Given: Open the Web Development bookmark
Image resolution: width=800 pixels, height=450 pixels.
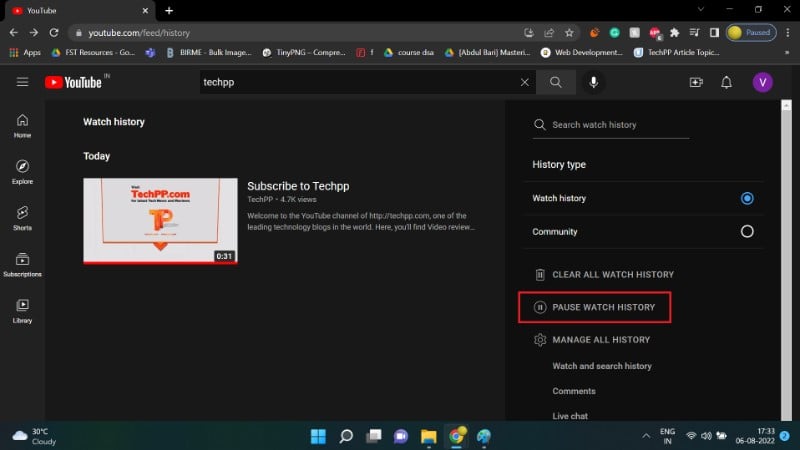Looking at the screenshot, I should [582, 52].
